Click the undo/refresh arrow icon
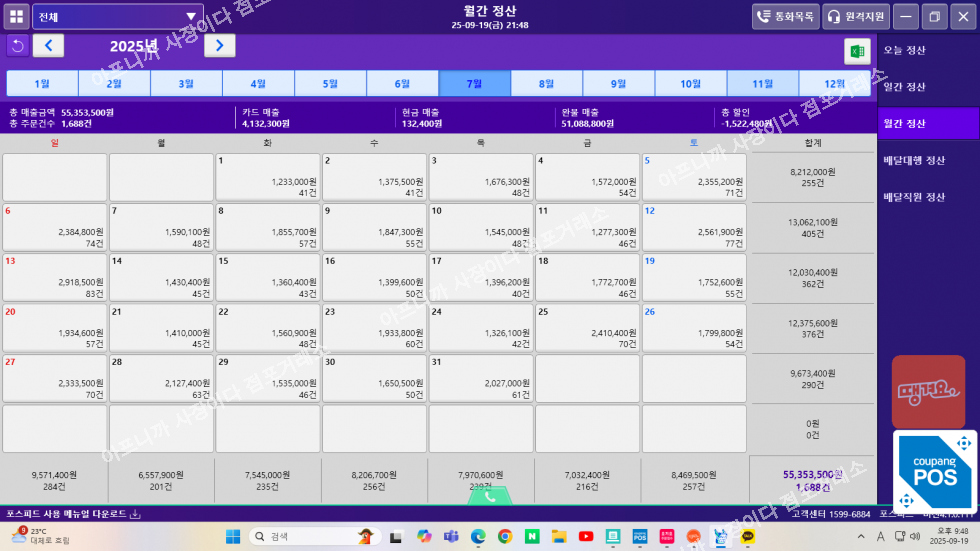The image size is (980, 551). [x=17, y=45]
